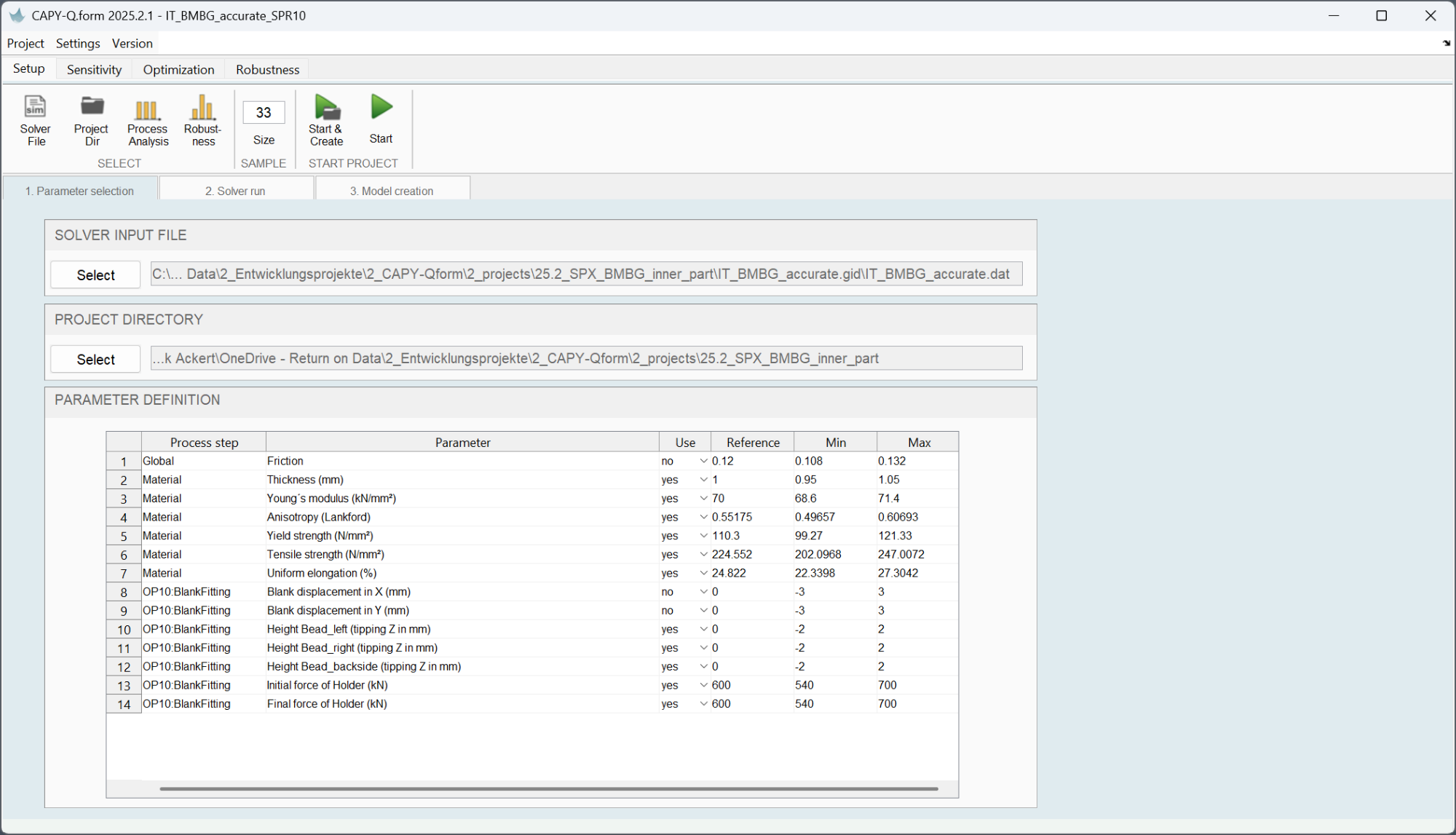The image size is (1456, 835).
Task: Select row header number 1
Action: pyautogui.click(x=124, y=462)
